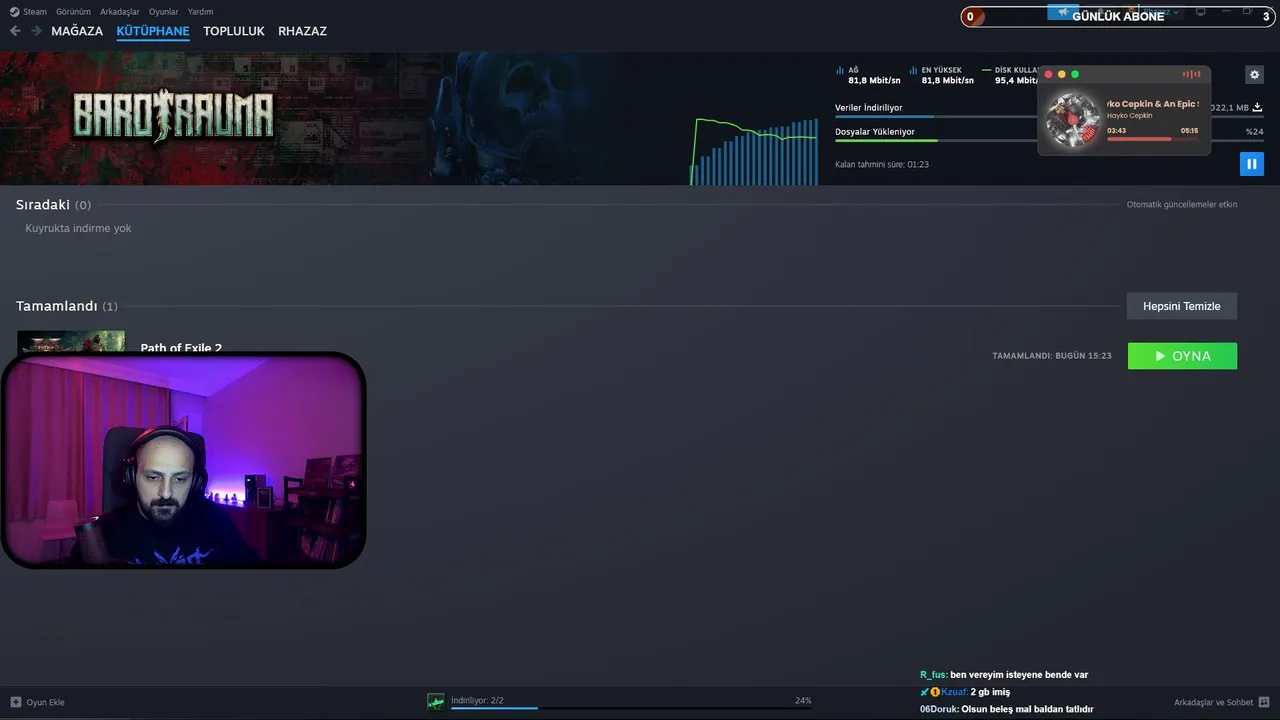Click the 'Tamamlandı' section heading
The image size is (1280, 720).
56,306
